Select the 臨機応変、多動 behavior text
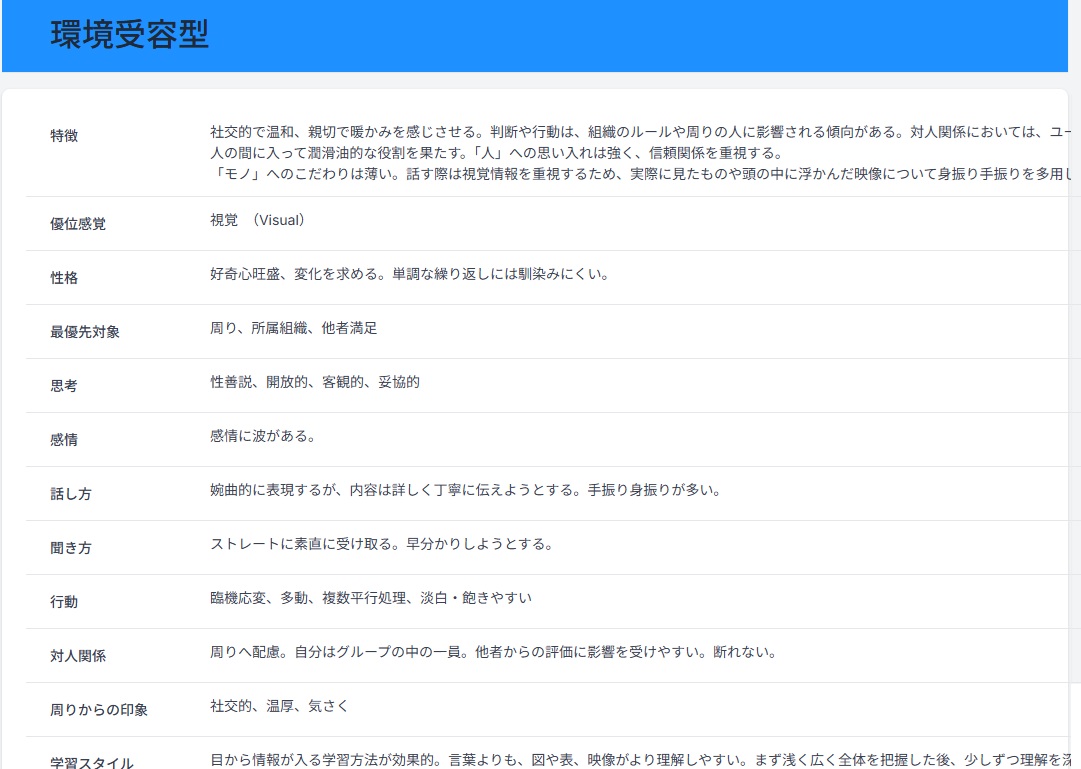1081x769 pixels. (x=371, y=598)
